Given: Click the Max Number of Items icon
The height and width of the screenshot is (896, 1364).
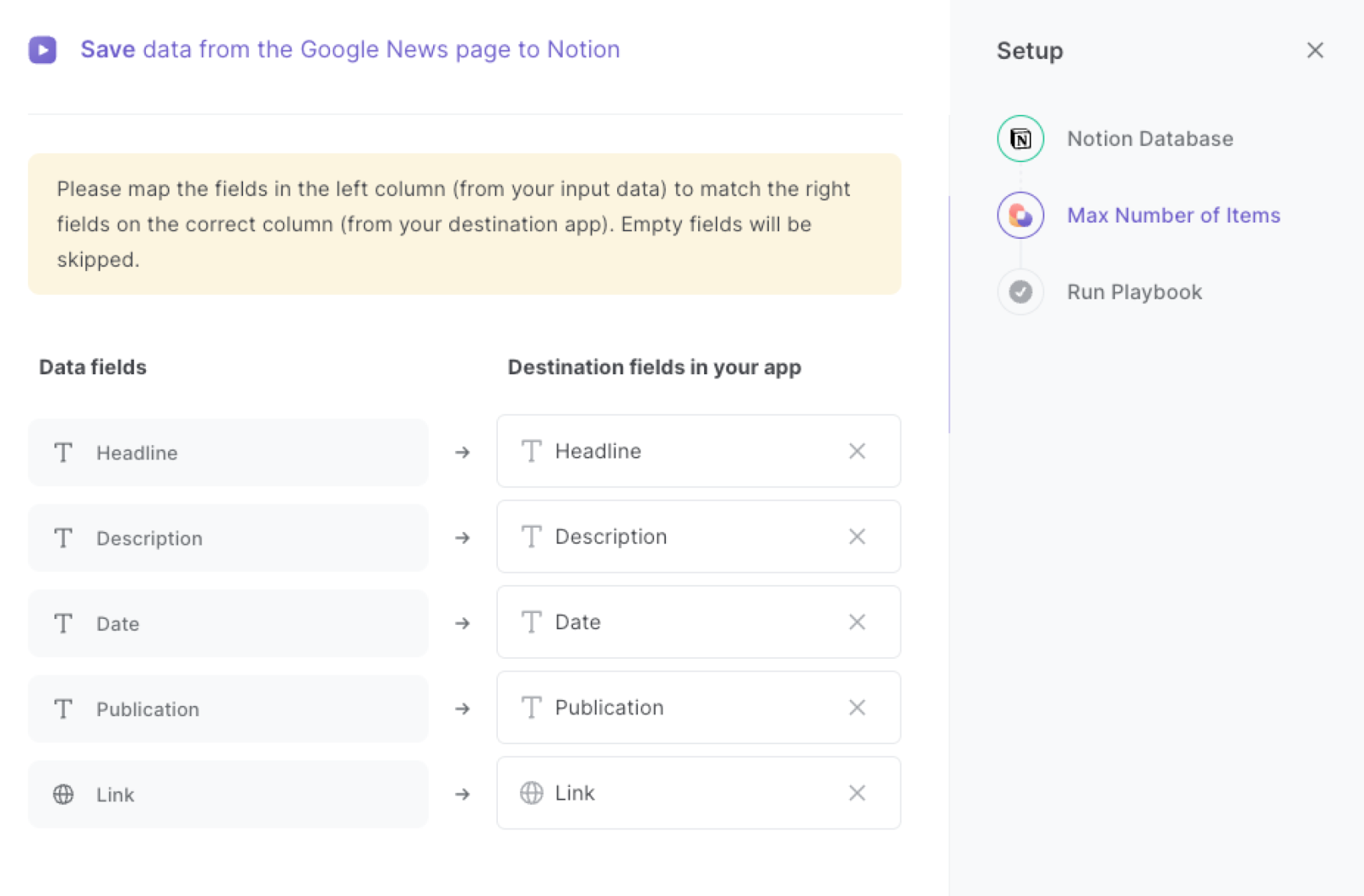Looking at the screenshot, I should click(1020, 215).
